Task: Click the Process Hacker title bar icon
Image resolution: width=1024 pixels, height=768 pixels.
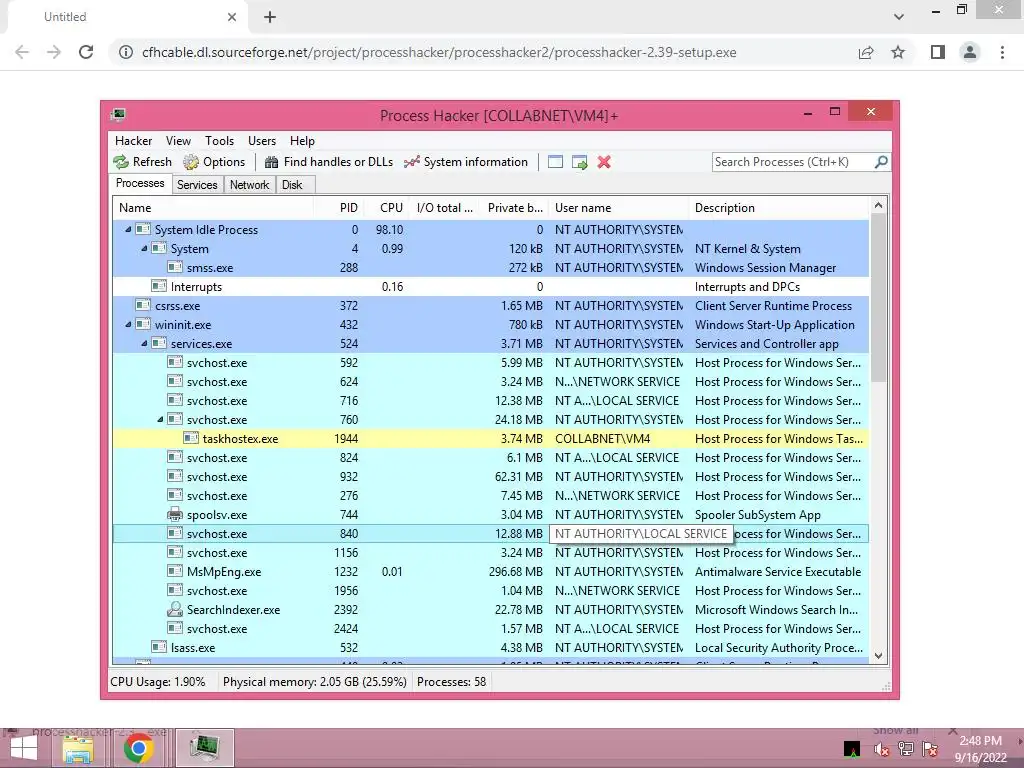Action: tap(118, 115)
